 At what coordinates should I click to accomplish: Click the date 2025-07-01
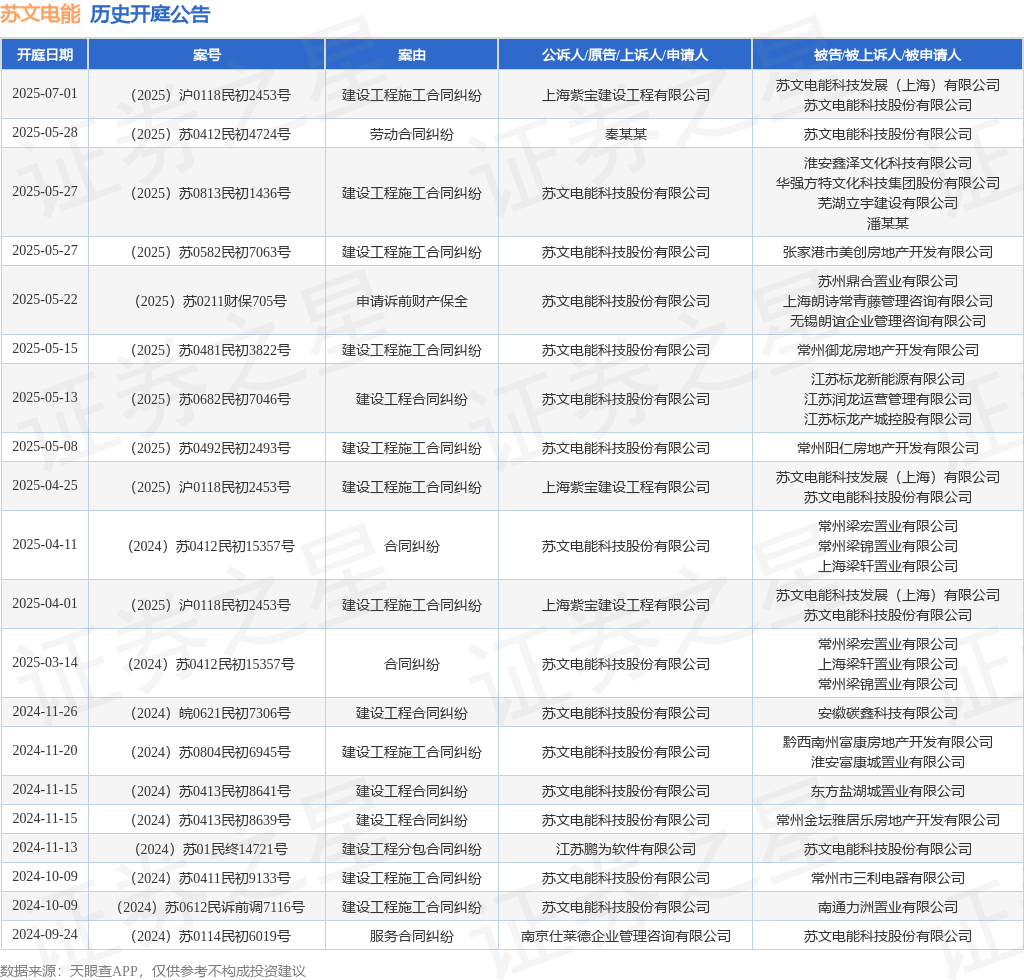point(44,93)
